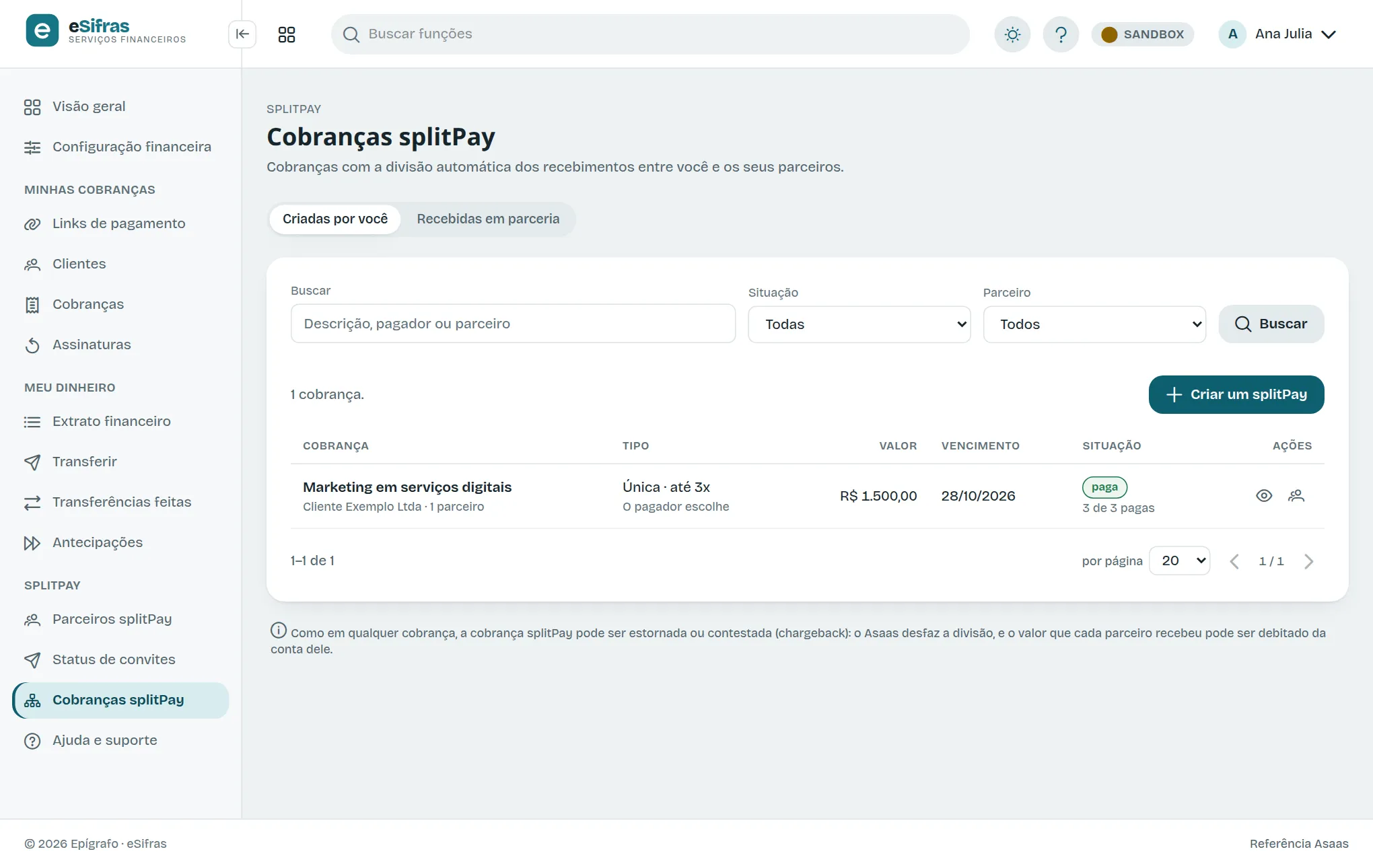Screen dimensions: 1373x868
Task: Click the paga status badge
Action: [1104, 487]
